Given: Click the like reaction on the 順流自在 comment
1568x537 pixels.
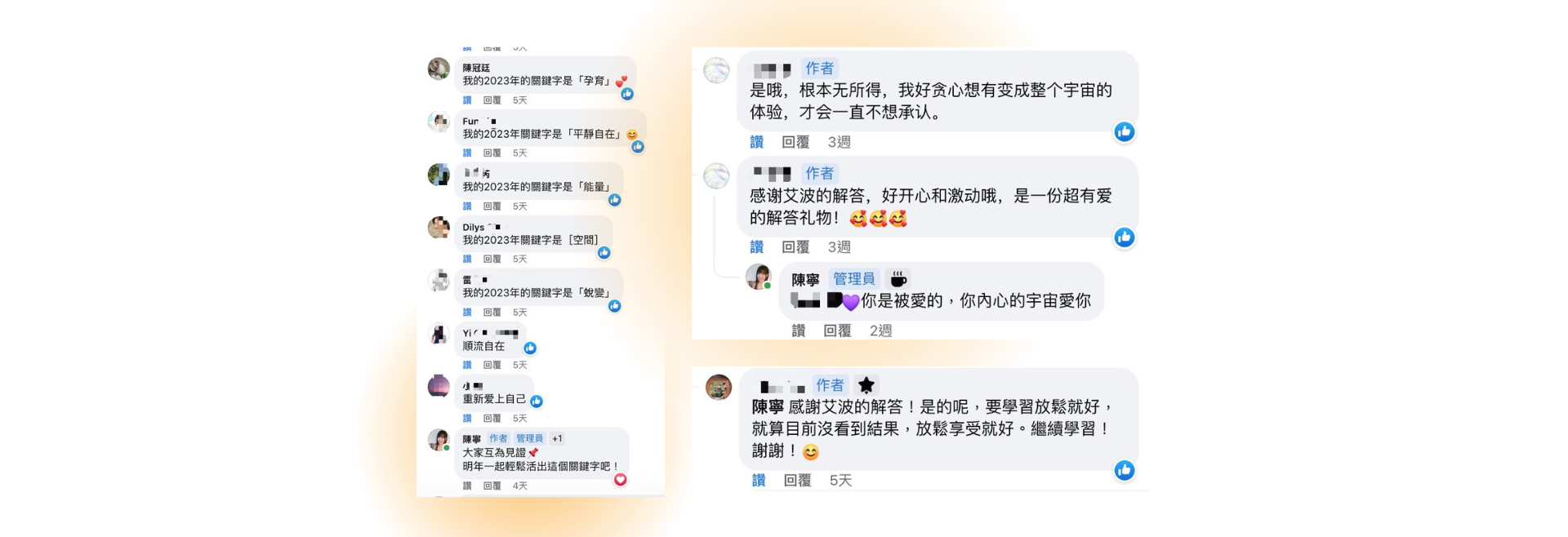Looking at the screenshot, I should coord(530,348).
